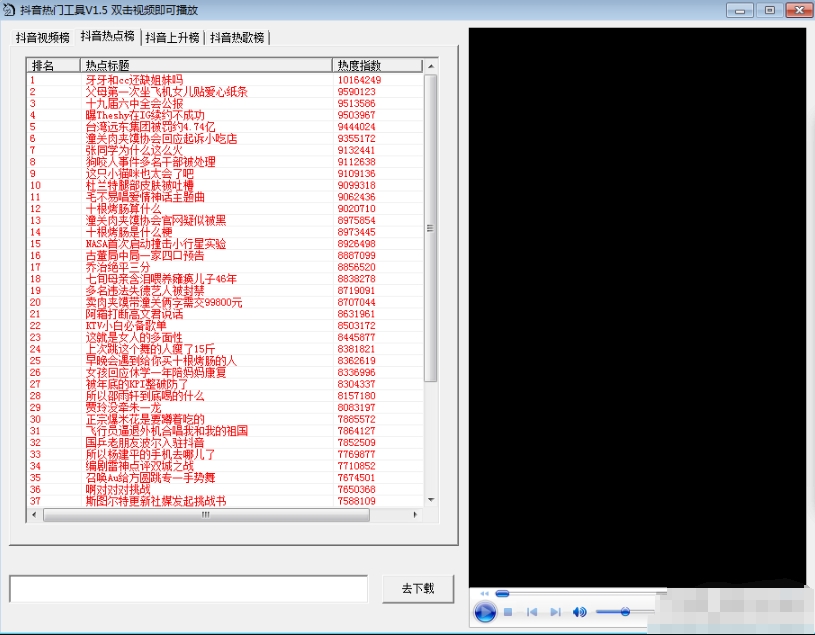Switch to 抖音热歌榜 tab
815x635 pixels.
coord(238,37)
